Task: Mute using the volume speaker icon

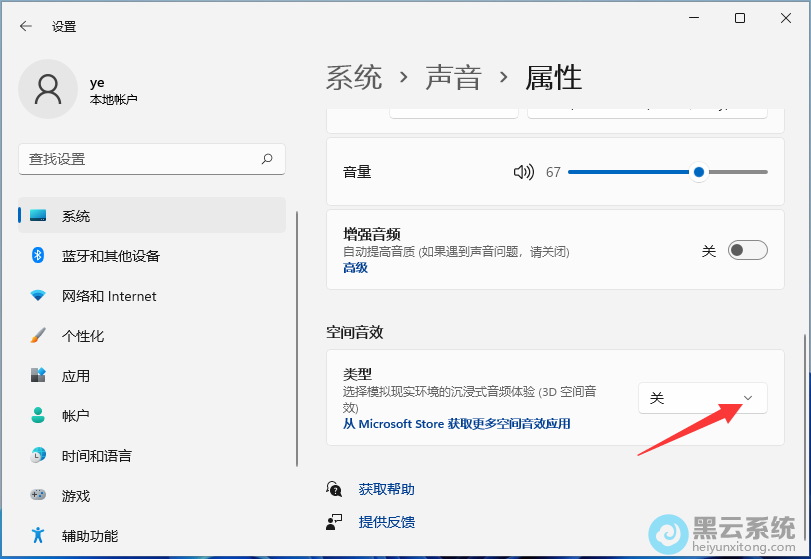Action: [x=523, y=172]
